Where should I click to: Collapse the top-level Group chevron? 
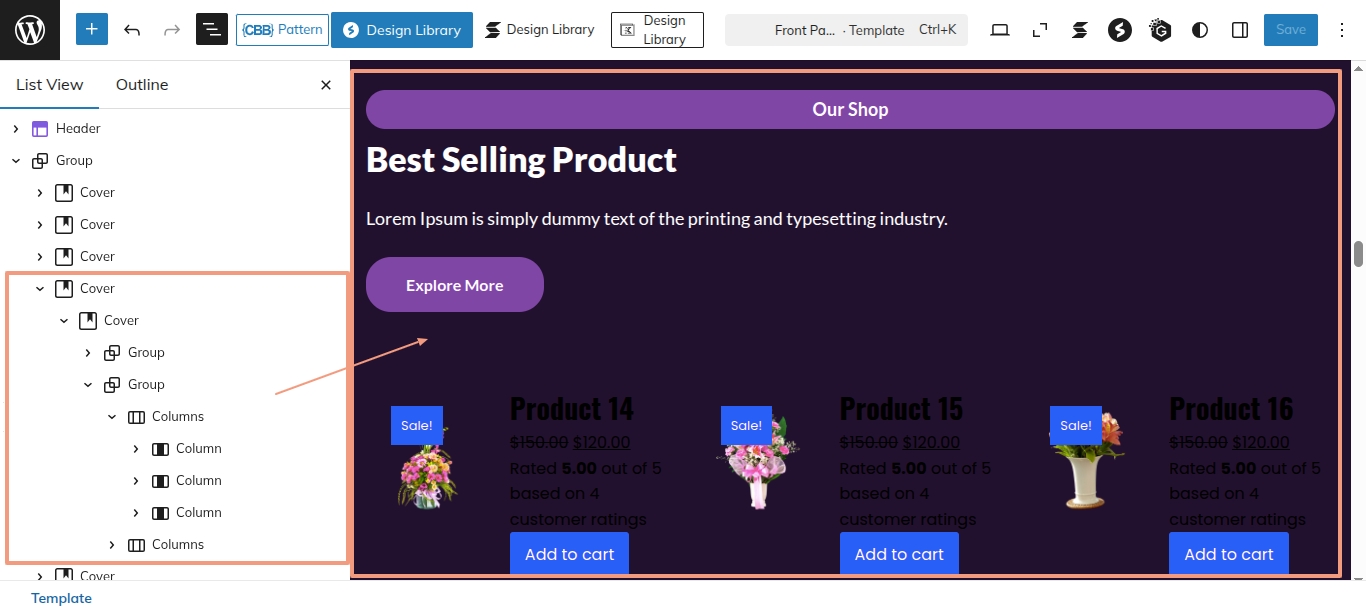pyautogui.click(x=16, y=161)
